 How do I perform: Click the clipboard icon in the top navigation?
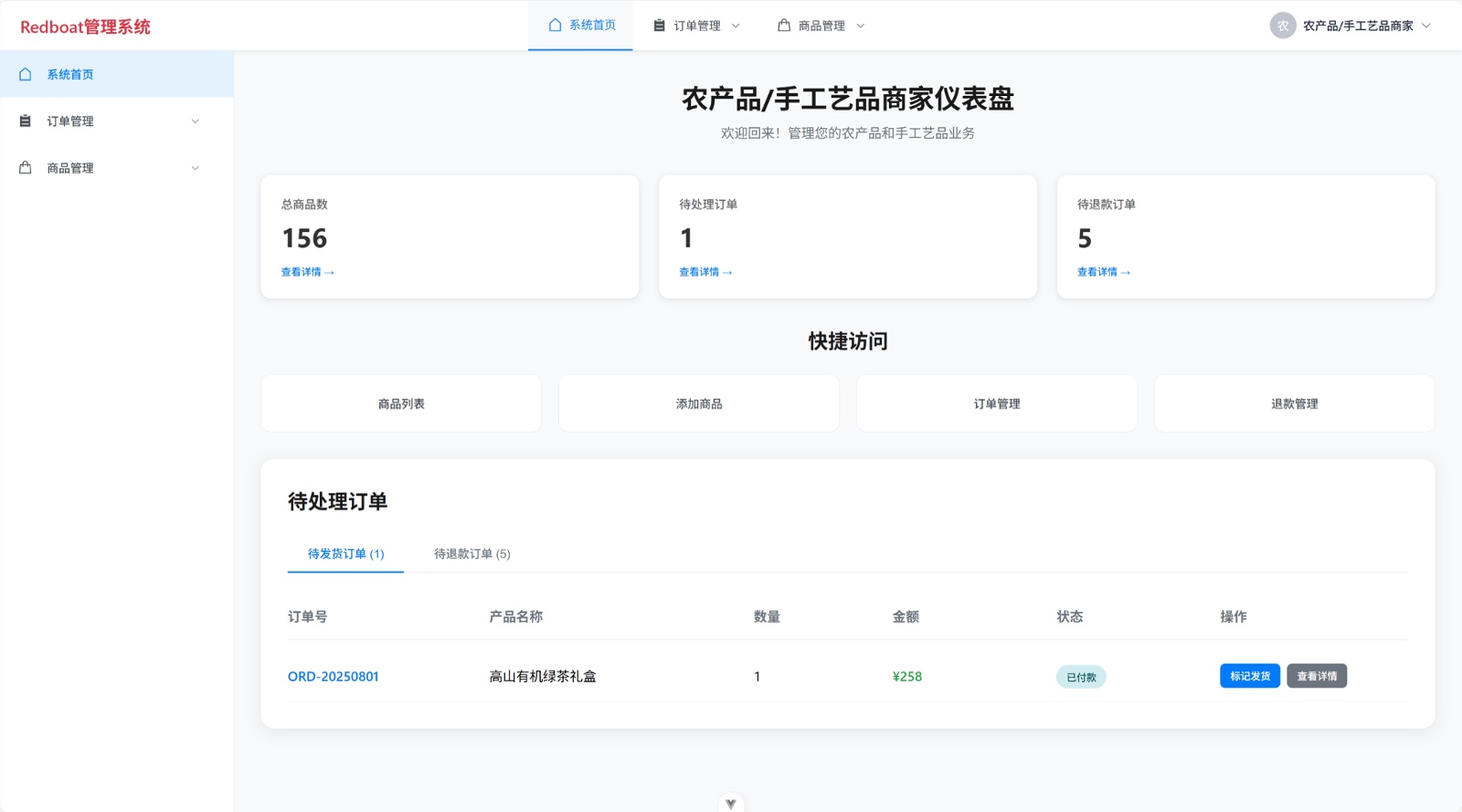coord(659,26)
